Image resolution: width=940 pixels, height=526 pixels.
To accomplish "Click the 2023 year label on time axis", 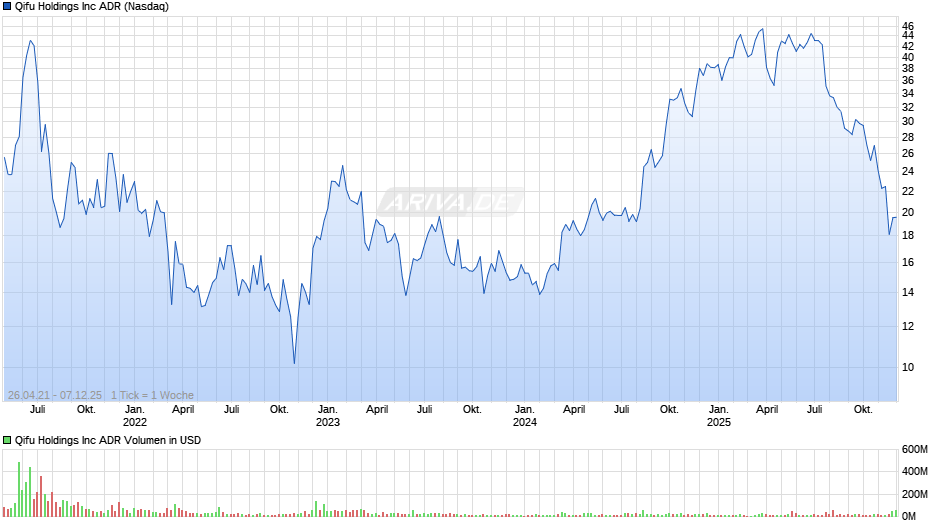I will [327, 422].
